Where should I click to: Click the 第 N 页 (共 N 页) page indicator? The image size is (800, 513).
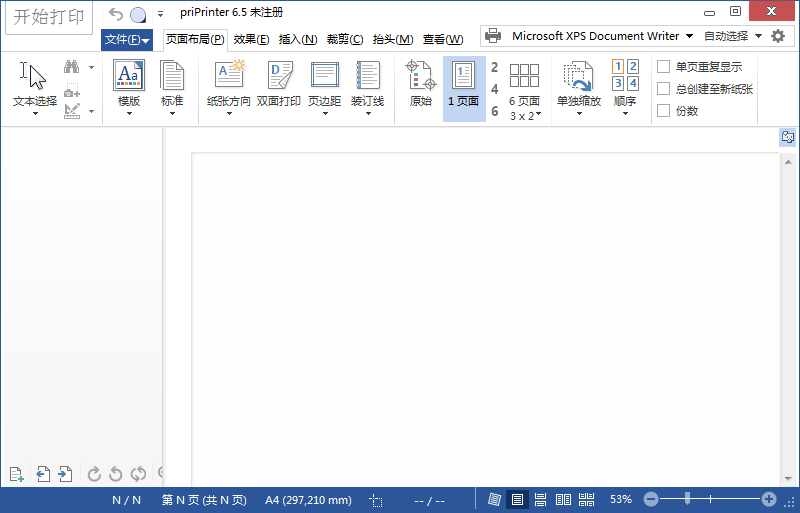coord(204,500)
